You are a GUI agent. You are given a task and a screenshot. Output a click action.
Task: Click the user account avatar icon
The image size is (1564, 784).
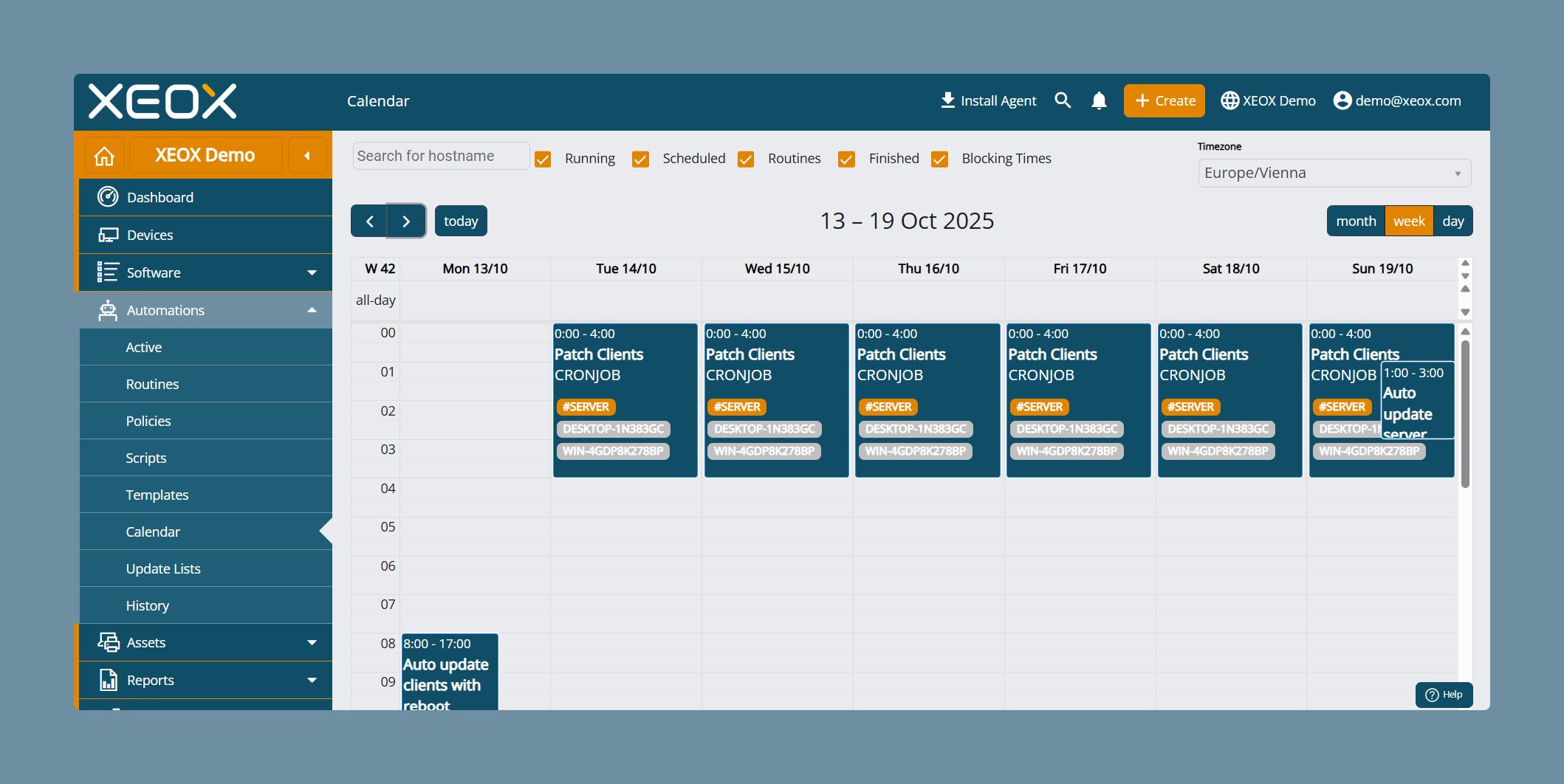click(x=1342, y=100)
